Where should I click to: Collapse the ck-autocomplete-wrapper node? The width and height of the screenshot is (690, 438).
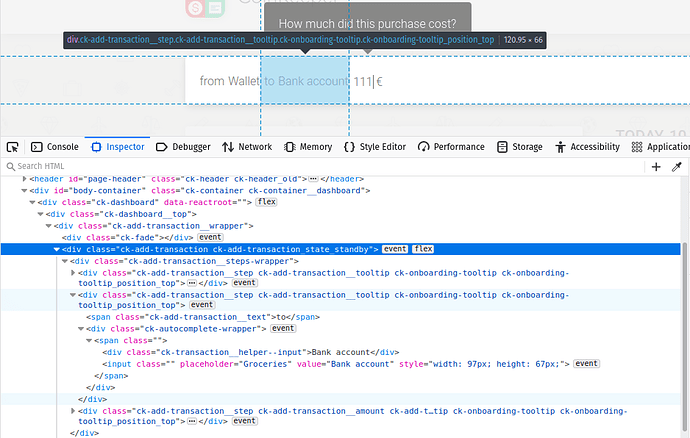[81, 329]
